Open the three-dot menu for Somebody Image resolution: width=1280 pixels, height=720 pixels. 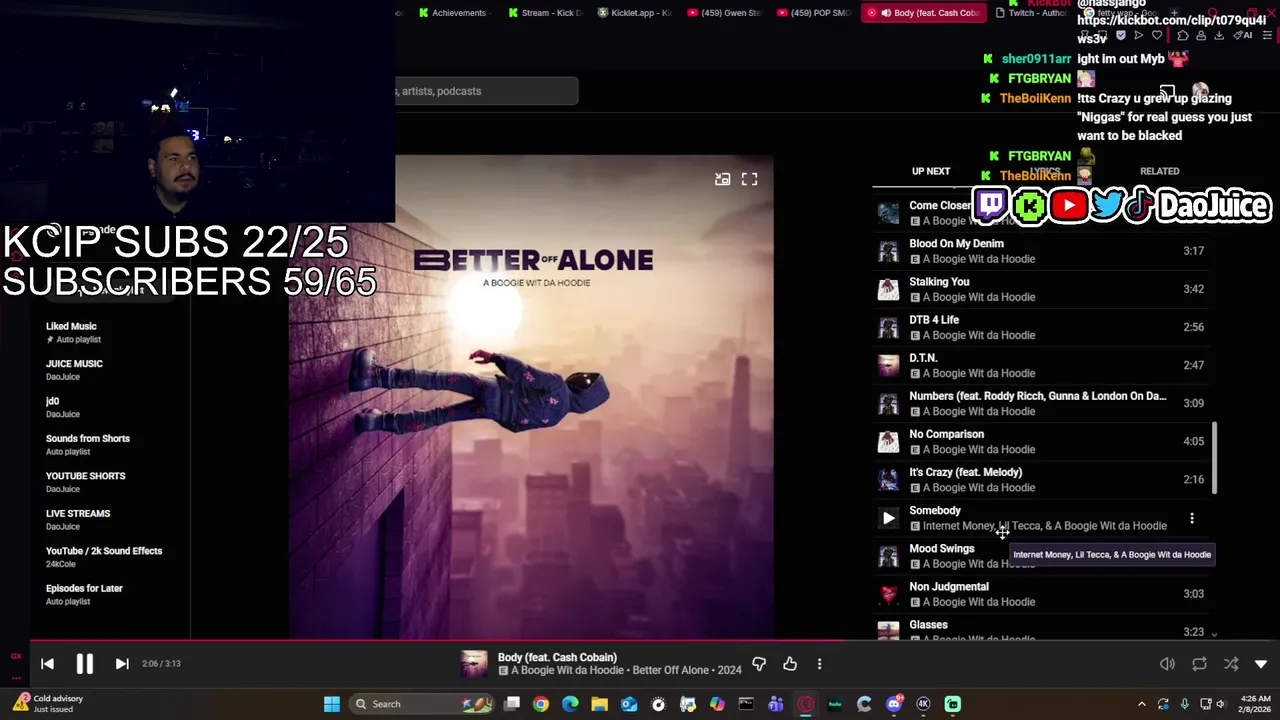1192,518
